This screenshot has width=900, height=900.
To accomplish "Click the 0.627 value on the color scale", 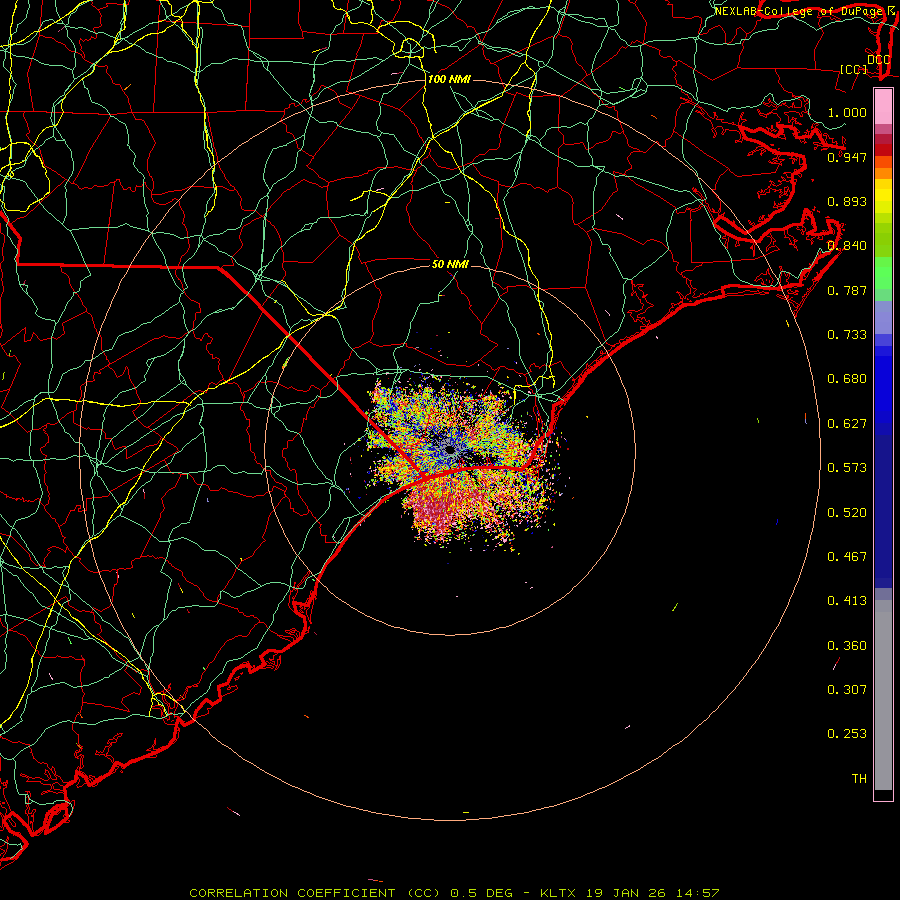I will (x=847, y=424).
